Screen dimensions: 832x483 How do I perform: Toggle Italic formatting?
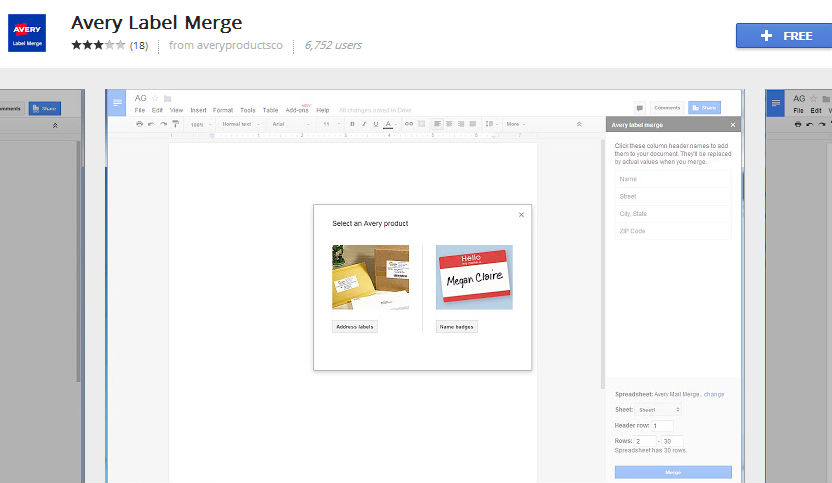point(364,124)
